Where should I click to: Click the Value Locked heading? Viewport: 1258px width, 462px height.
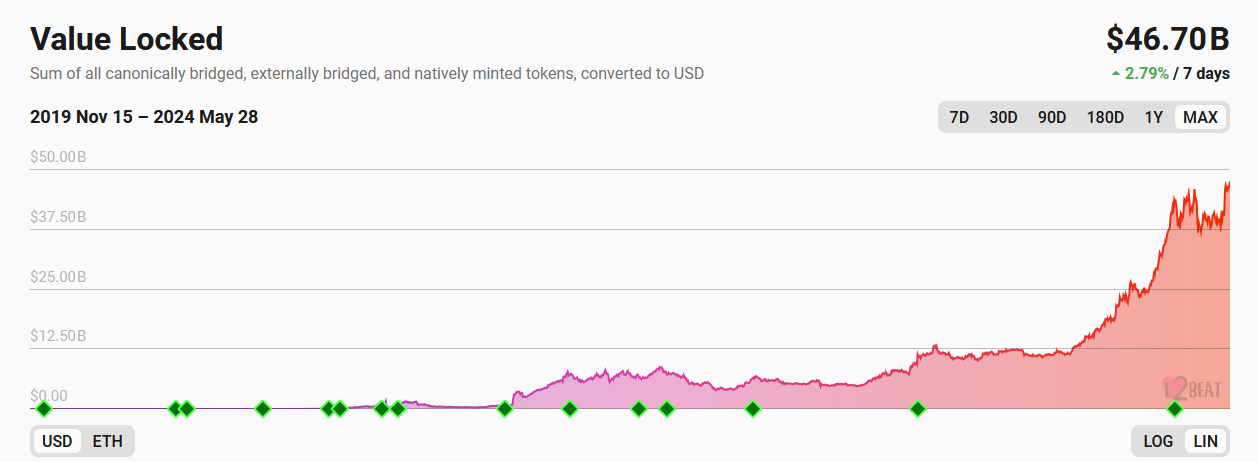click(x=127, y=39)
